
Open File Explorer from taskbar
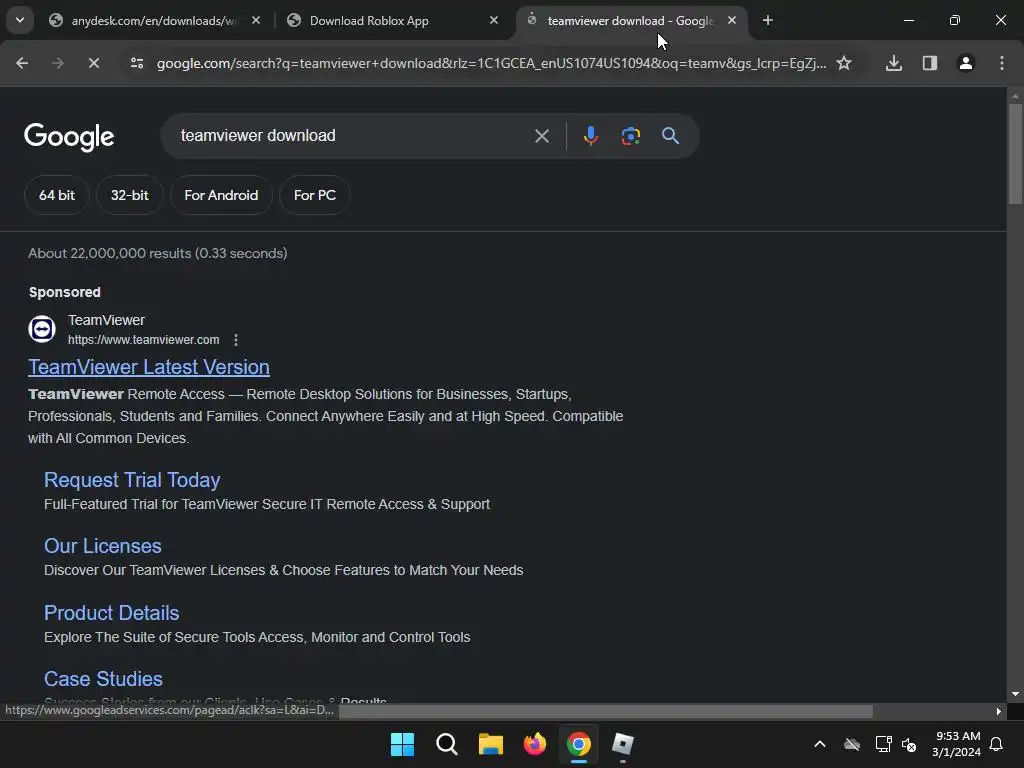tap(490, 744)
